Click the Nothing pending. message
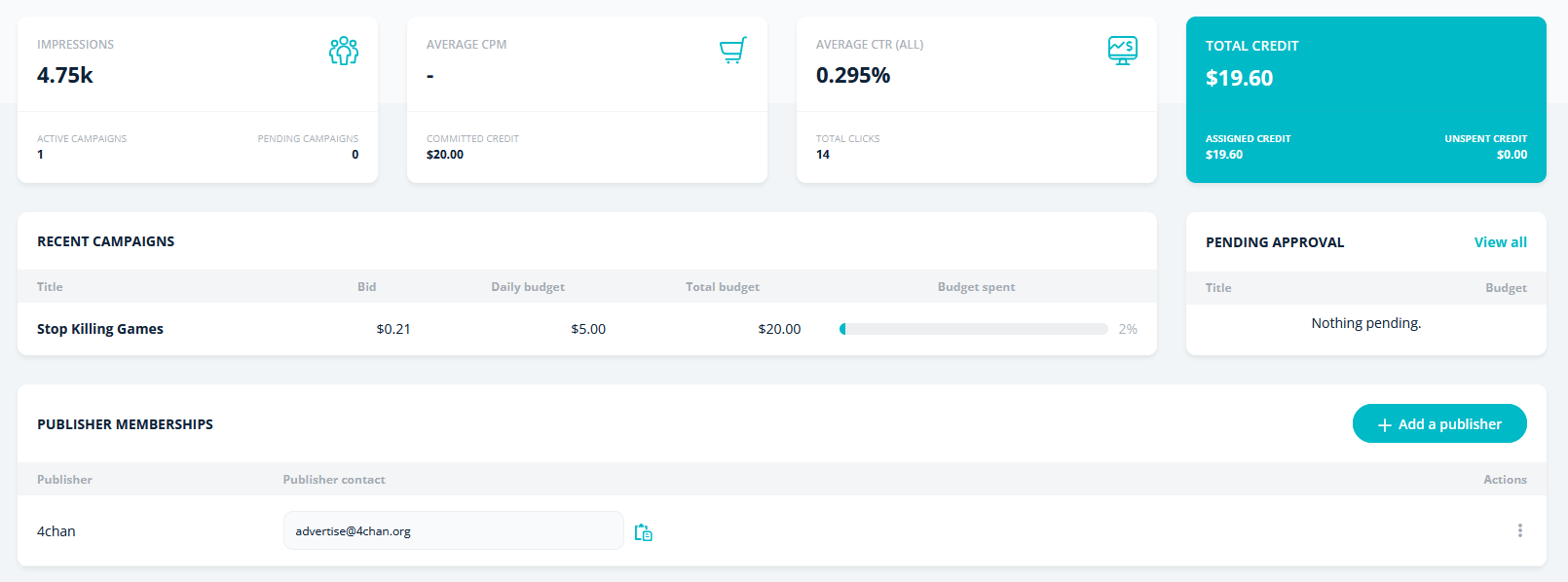The height and width of the screenshot is (582, 1568). tap(1365, 323)
